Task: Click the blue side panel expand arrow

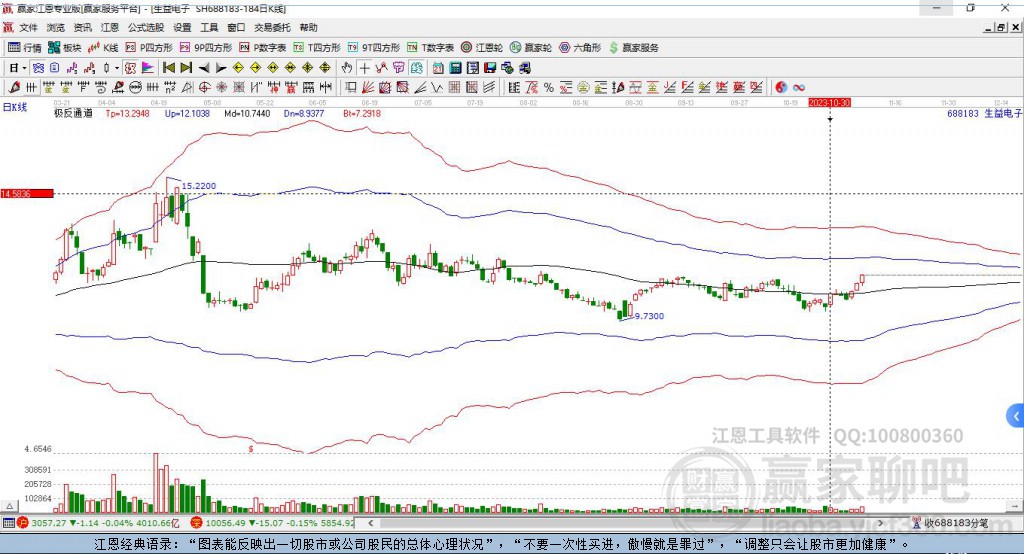Action: pyautogui.click(x=1016, y=416)
